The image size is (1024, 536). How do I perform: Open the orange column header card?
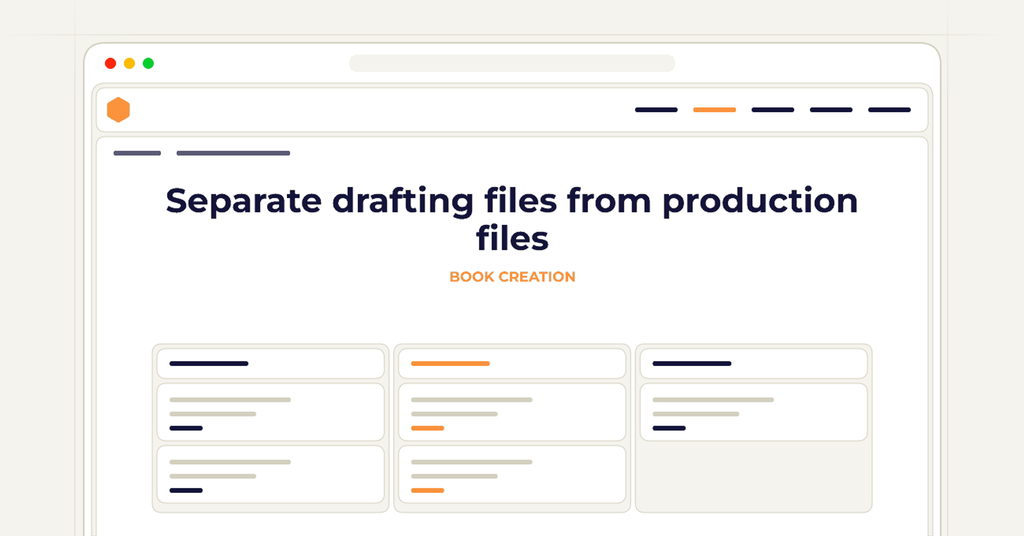[x=512, y=364]
